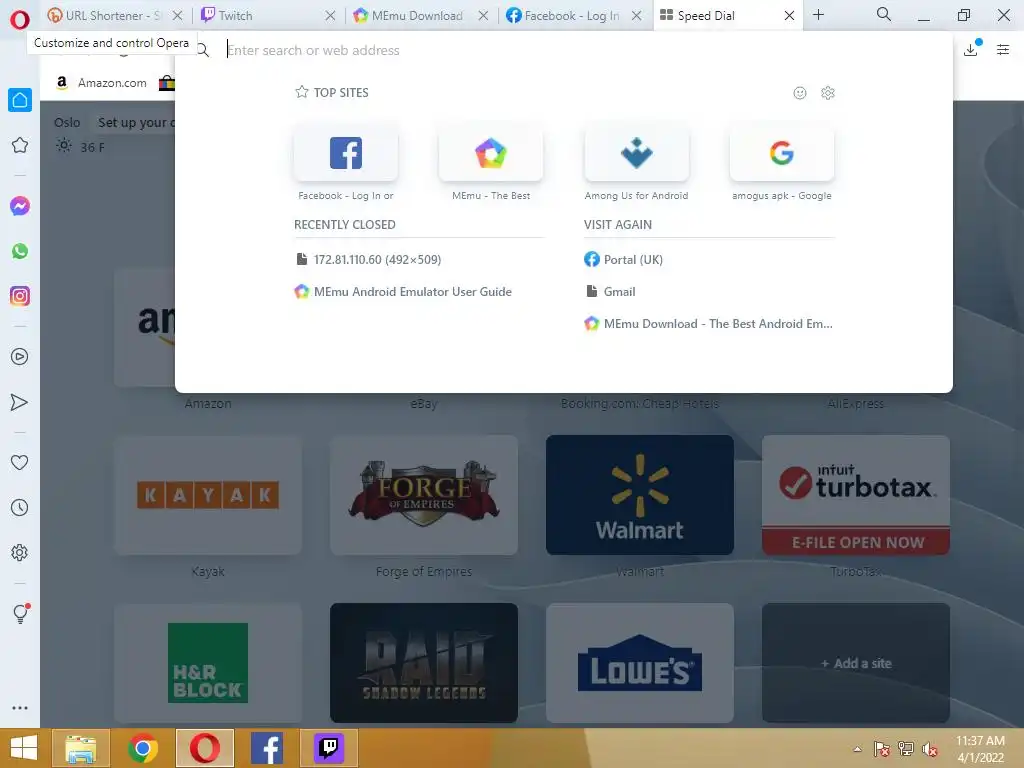Go to Speed Dial home in sidebar
1024x768 pixels.
pos(20,100)
